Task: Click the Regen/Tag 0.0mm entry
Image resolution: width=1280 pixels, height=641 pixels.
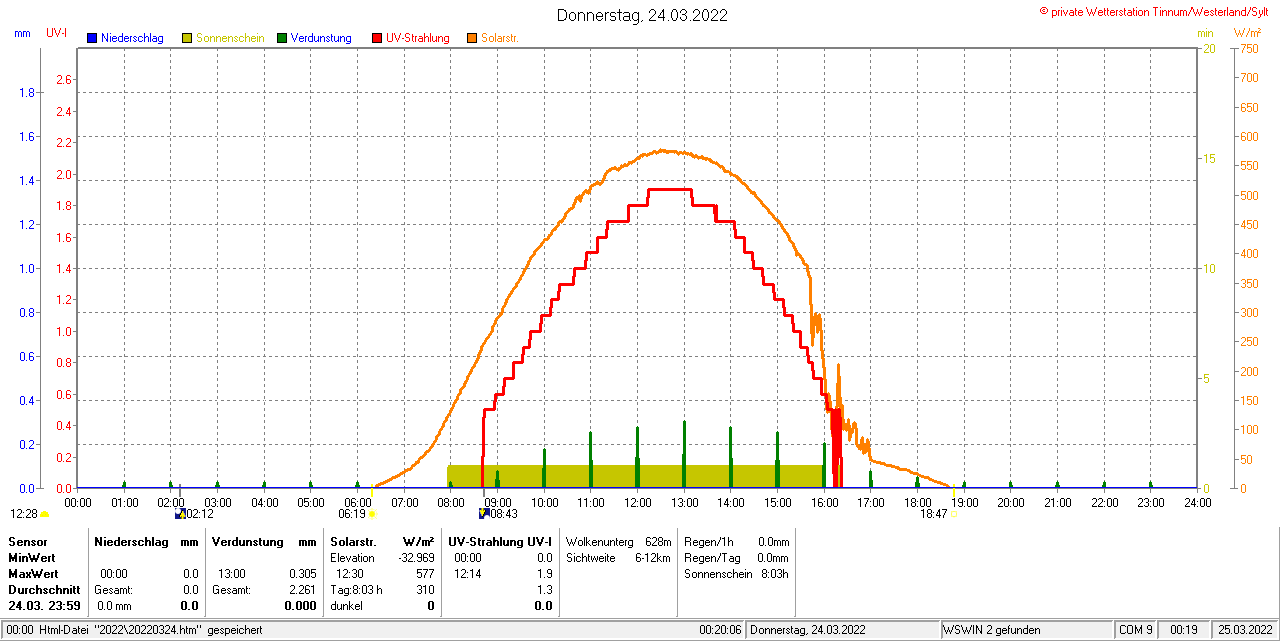Action: [737, 557]
